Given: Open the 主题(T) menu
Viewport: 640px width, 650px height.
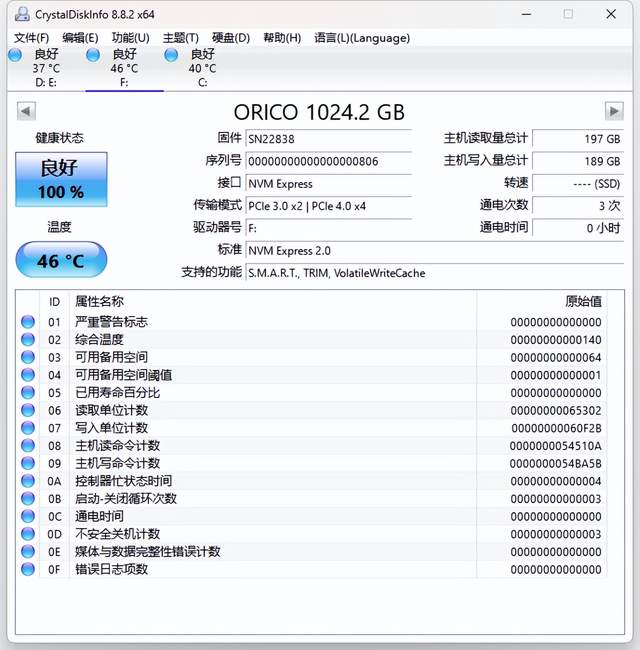Looking at the screenshot, I should (x=181, y=38).
